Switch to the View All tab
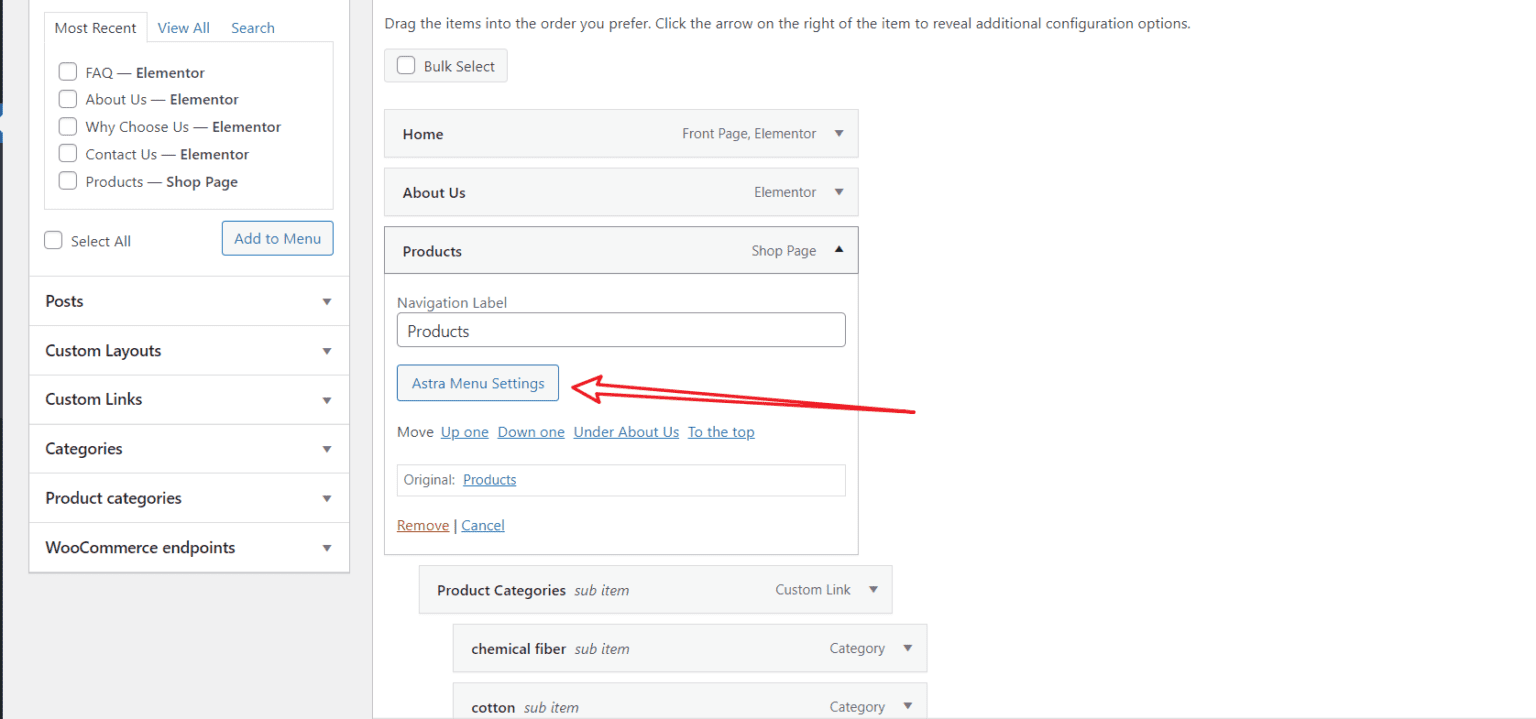This screenshot has height=719, width=1536. [183, 28]
